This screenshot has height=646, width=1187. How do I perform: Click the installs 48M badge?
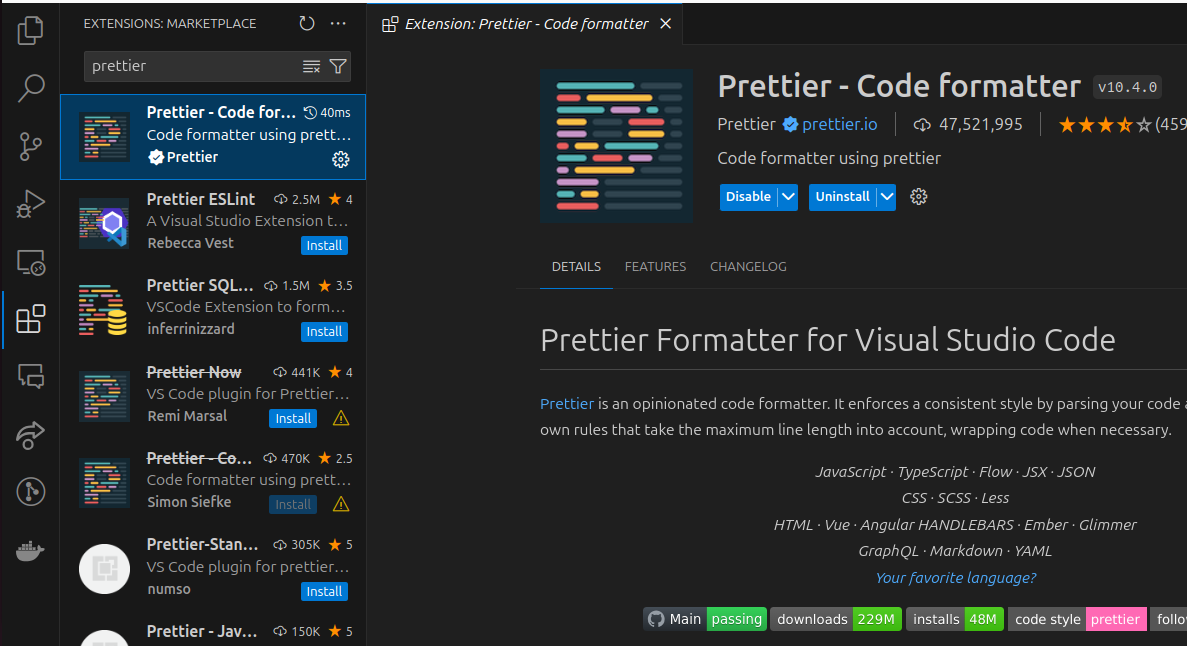tap(955, 619)
